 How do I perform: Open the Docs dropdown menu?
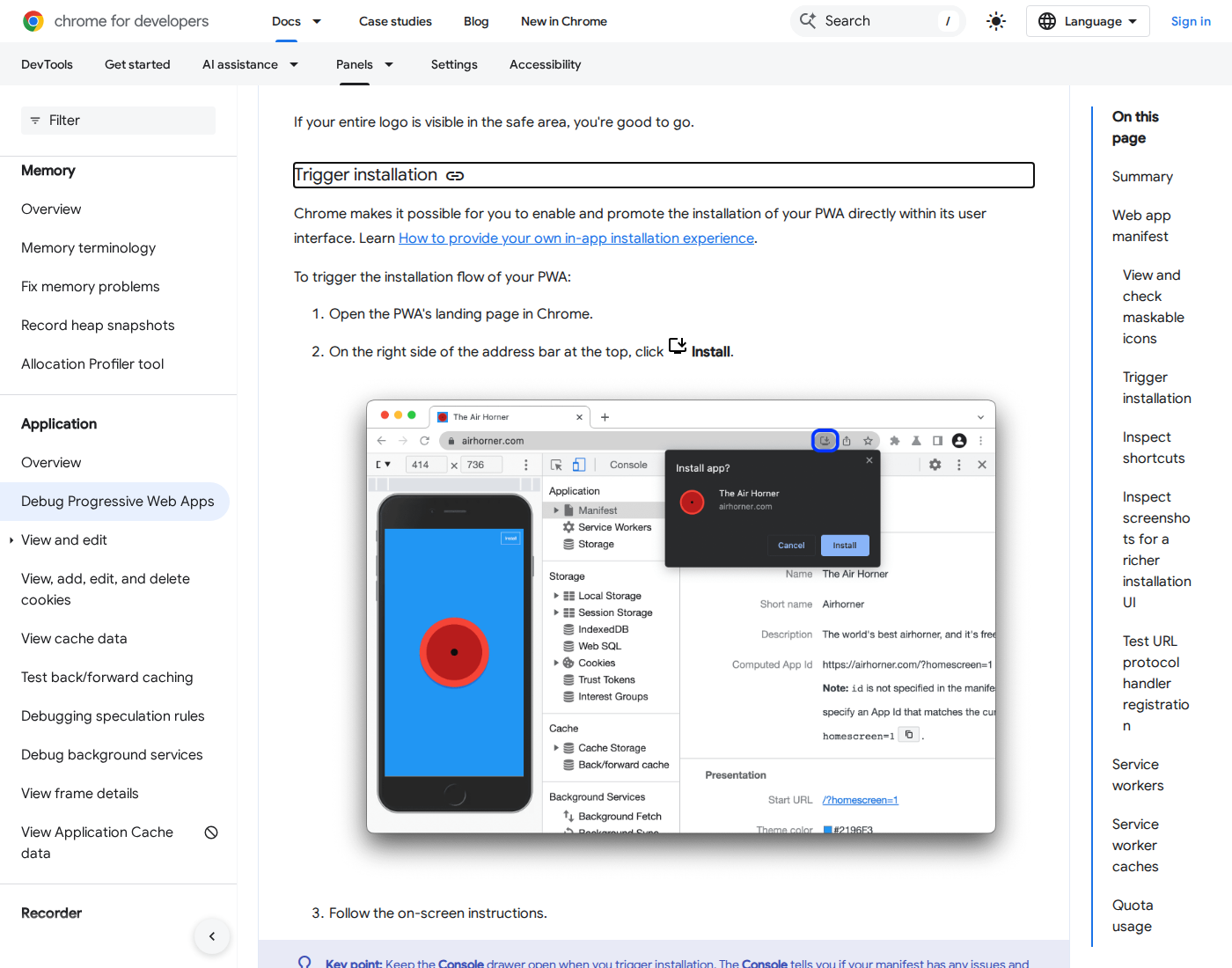click(297, 21)
